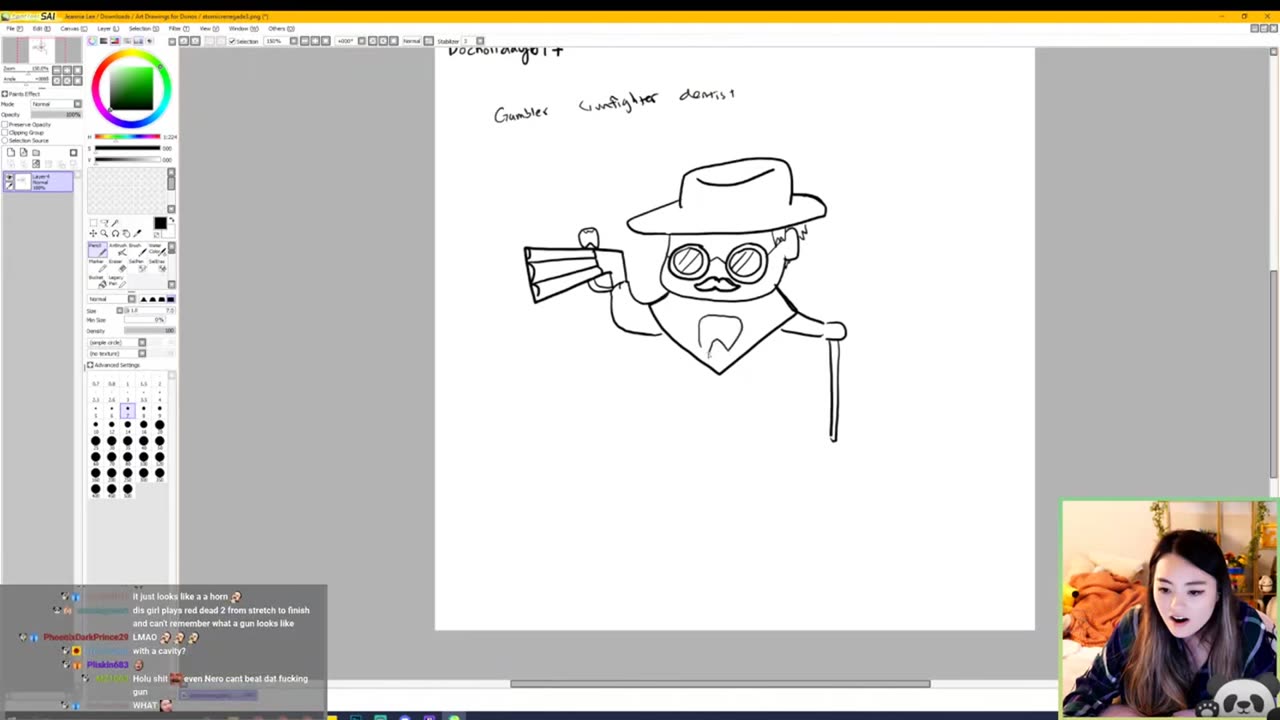Open layer blending Mode dropdown
This screenshot has width=1280, height=720.
56,104
